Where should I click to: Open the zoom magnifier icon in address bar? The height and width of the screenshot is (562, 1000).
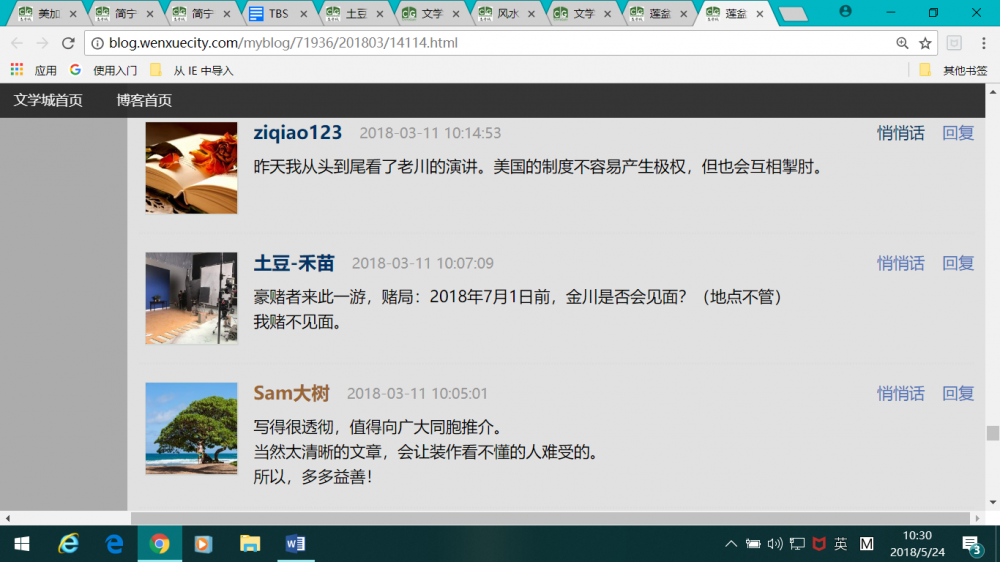pos(902,43)
